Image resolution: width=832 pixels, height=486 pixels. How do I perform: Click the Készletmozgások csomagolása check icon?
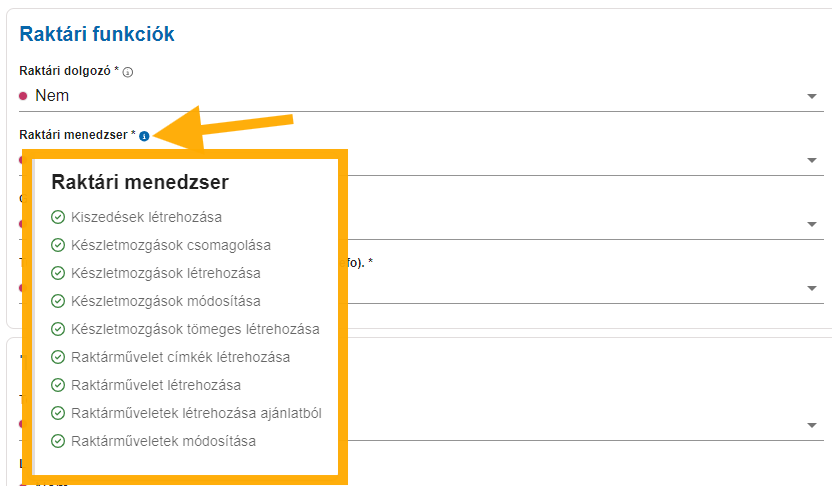(58, 245)
